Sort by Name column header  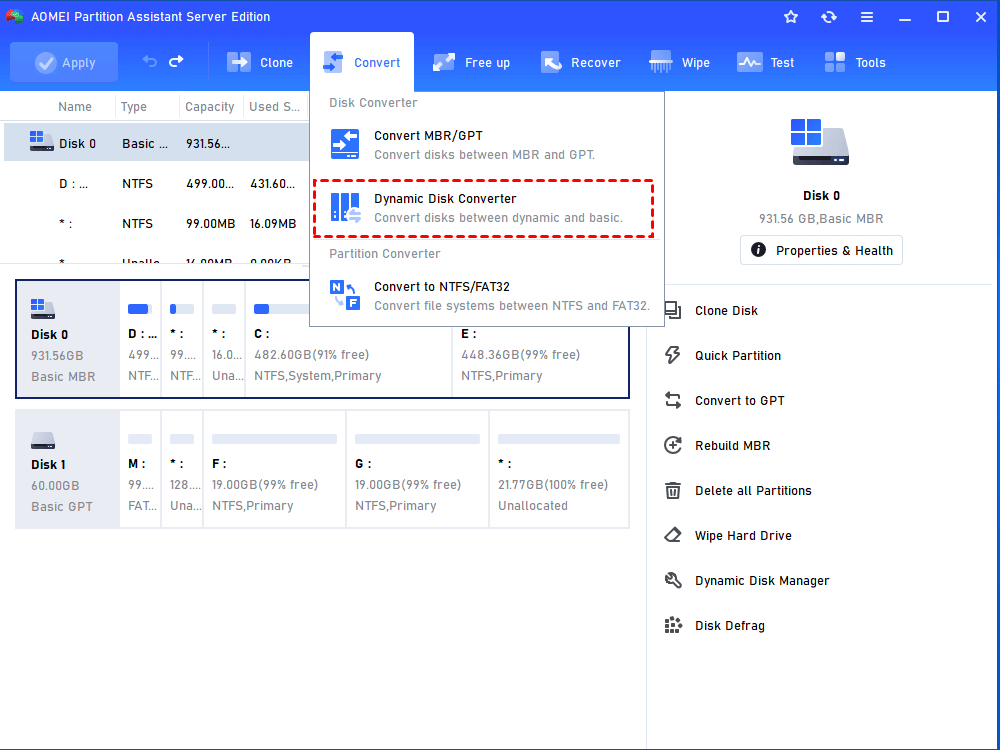tap(75, 107)
